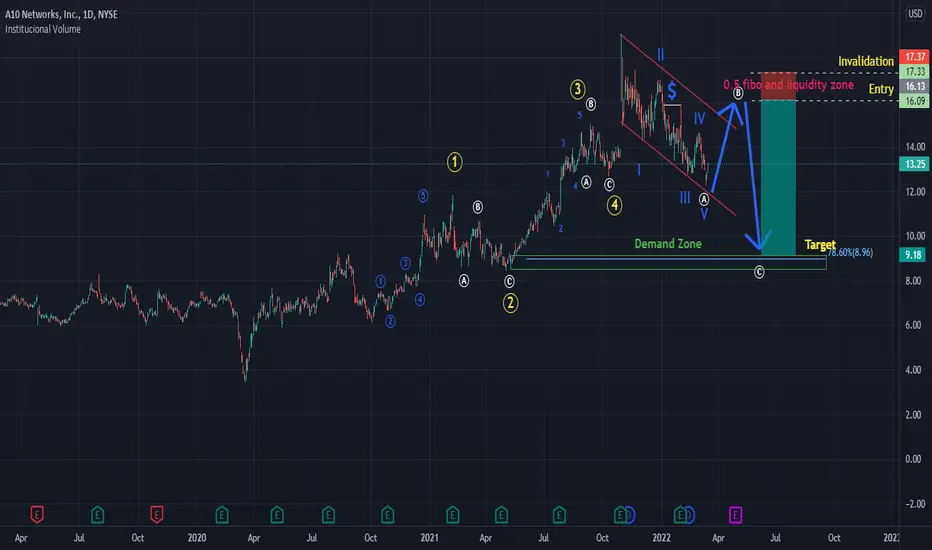
Task: Click the circled B beside the liquidity zone text
Action: click(x=738, y=93)
